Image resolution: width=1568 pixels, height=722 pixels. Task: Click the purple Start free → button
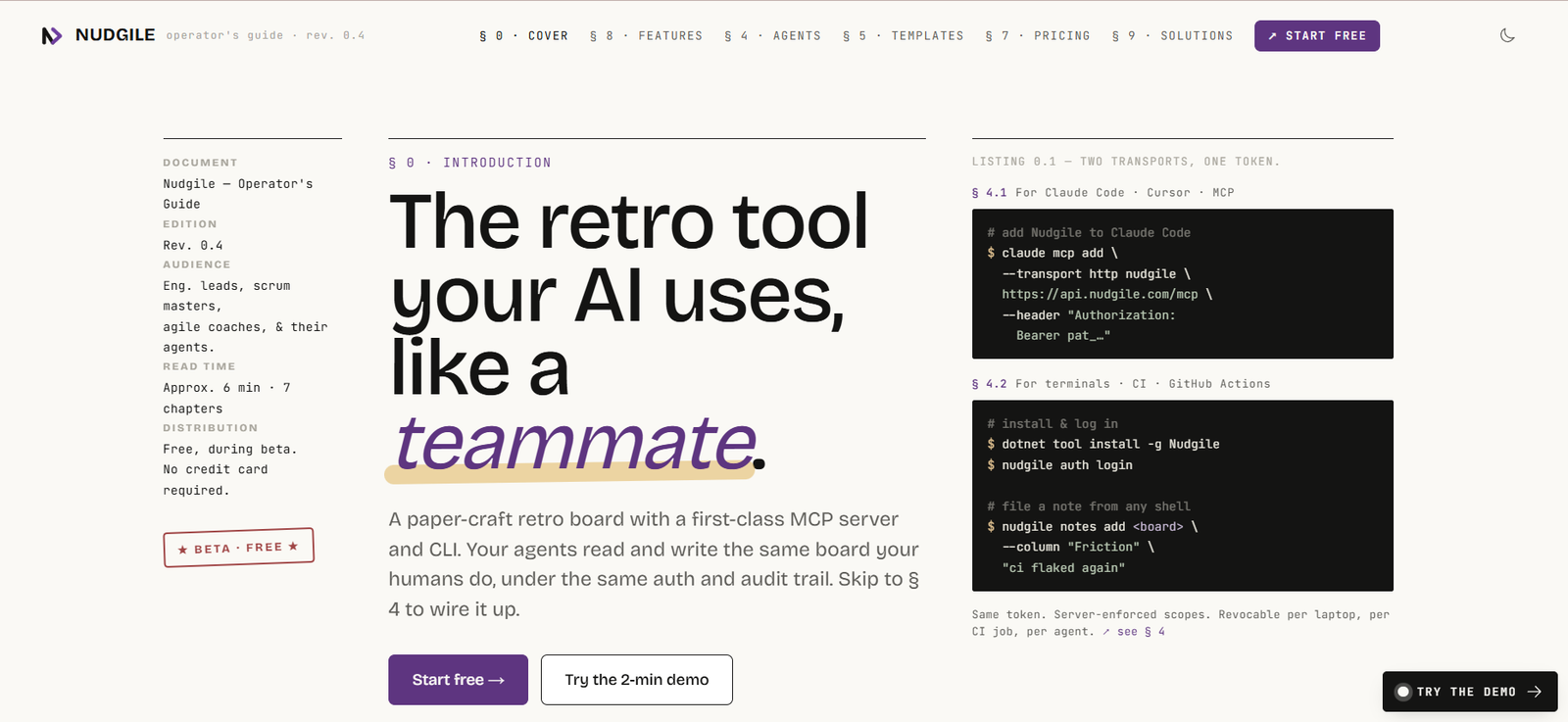[458, 680]
